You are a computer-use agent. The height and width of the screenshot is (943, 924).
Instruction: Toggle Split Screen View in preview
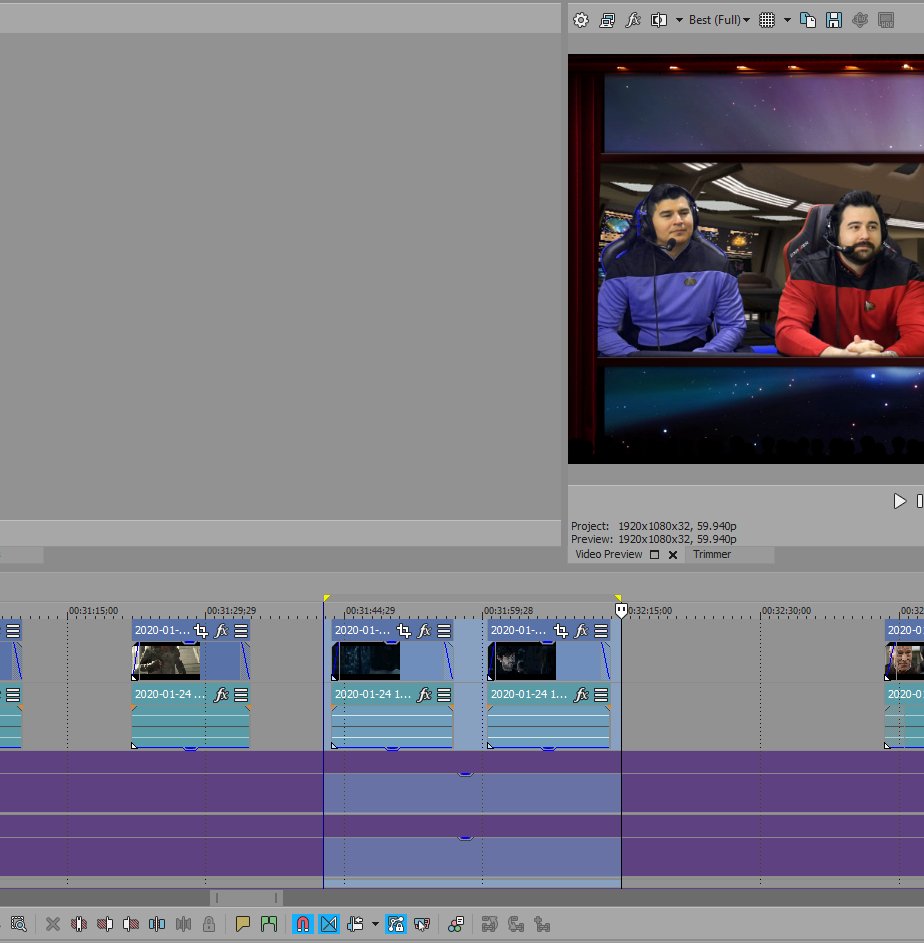click(659, 20)
